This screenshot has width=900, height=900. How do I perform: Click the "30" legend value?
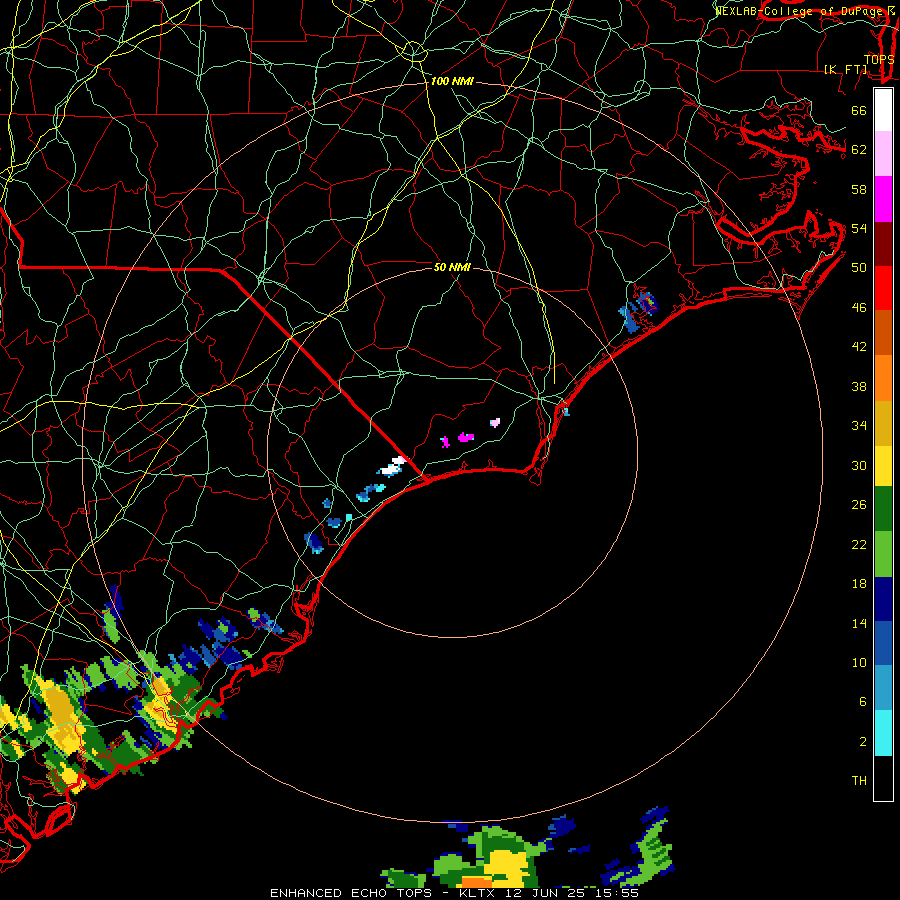859,465
